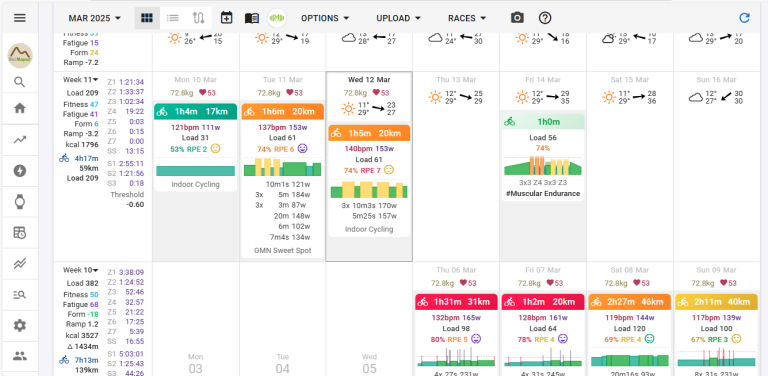Expand the Week 10 dropdown

(80, 270)
